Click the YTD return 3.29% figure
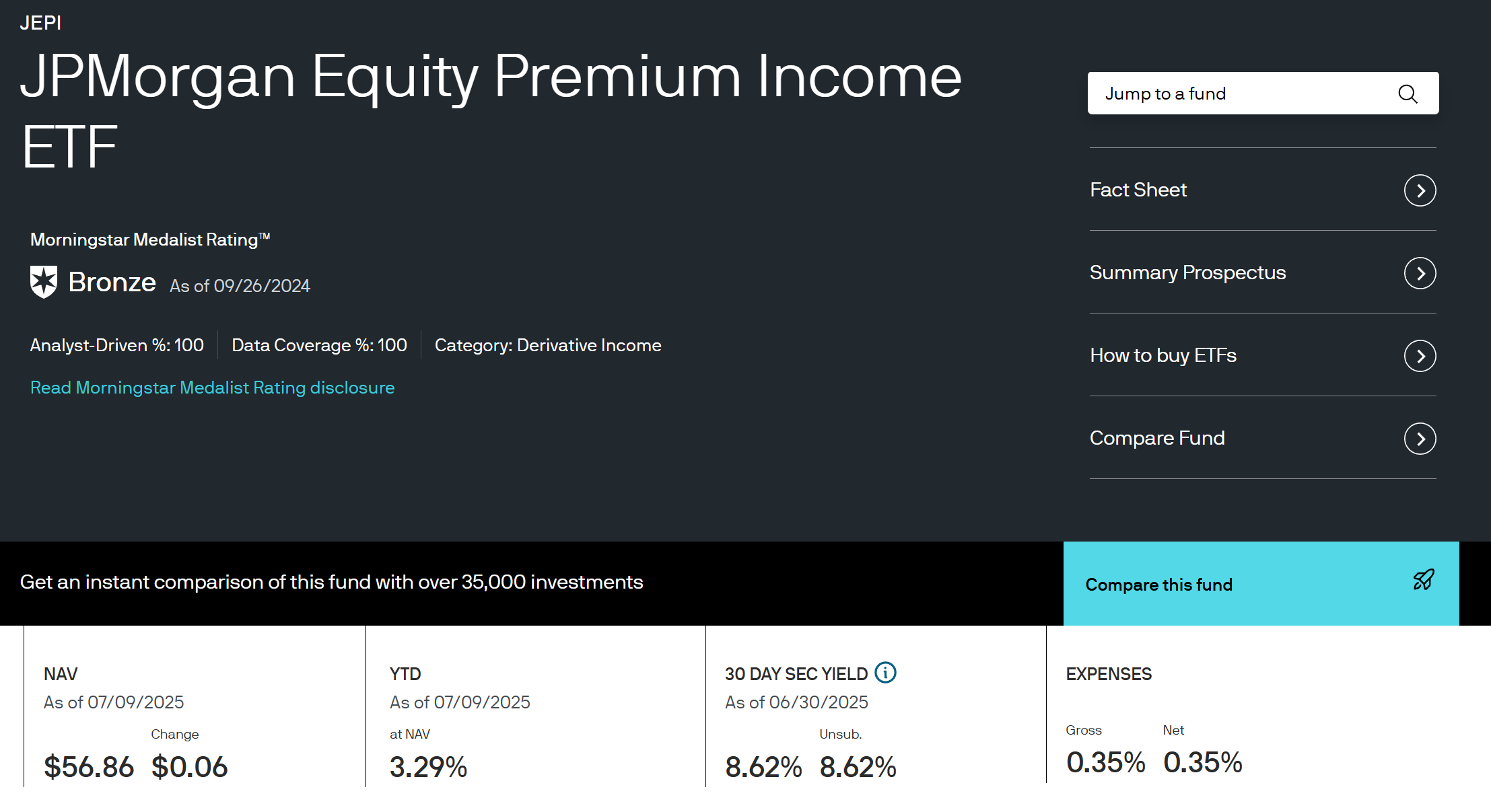This screenshot has height=812, width=1491. coord(428,767)
